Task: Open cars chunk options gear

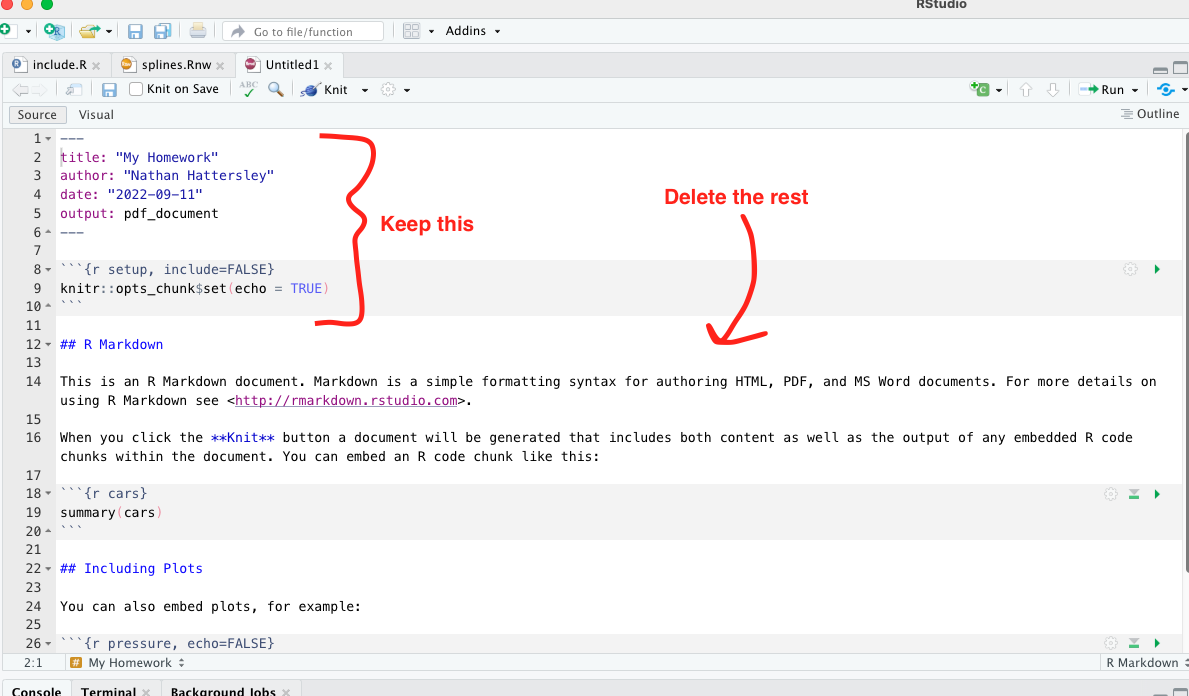Action: pyautogui.click(x=1111, y=494)
